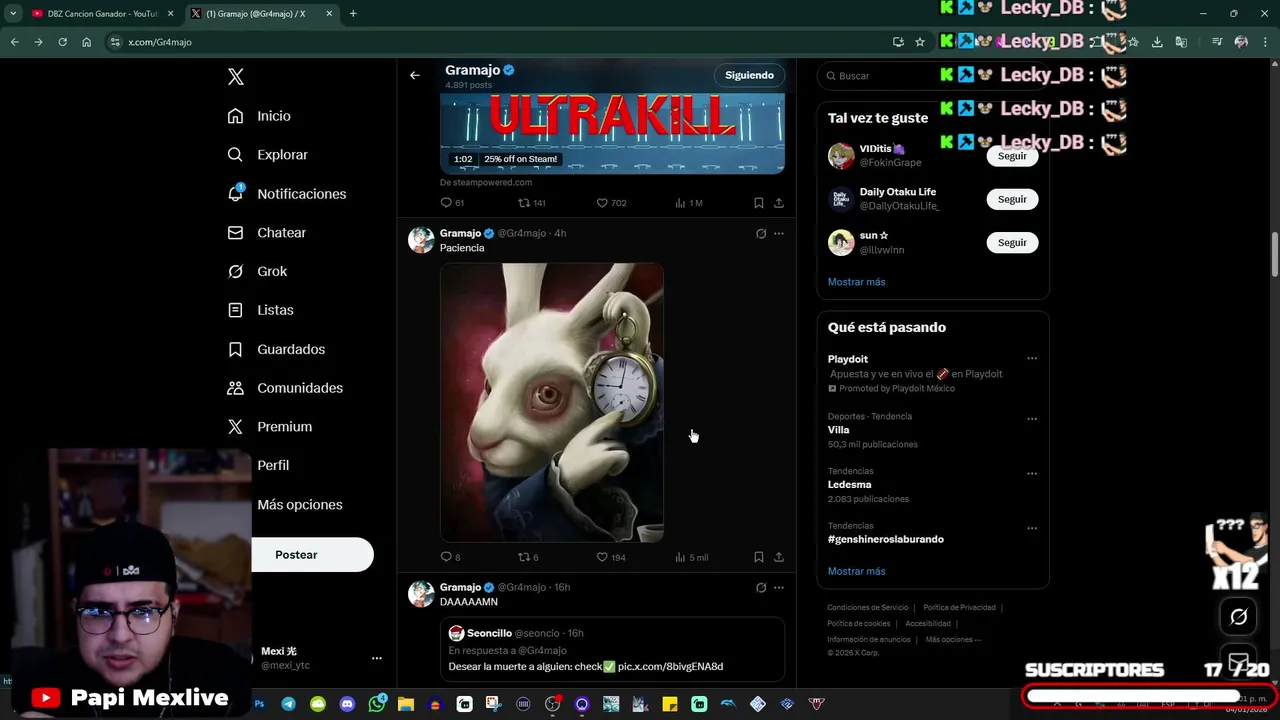Image resolution: width=1280 pixels, height=720 pixels.
Task: Open Premium page
Action: click(x=269, y=426)
